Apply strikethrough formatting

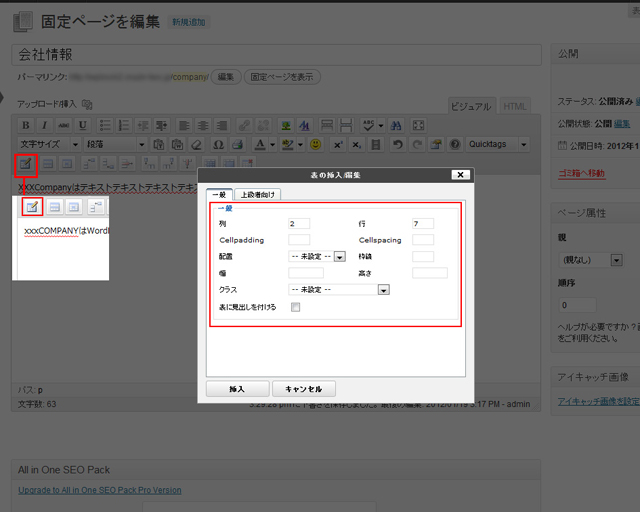coord(63,125)
